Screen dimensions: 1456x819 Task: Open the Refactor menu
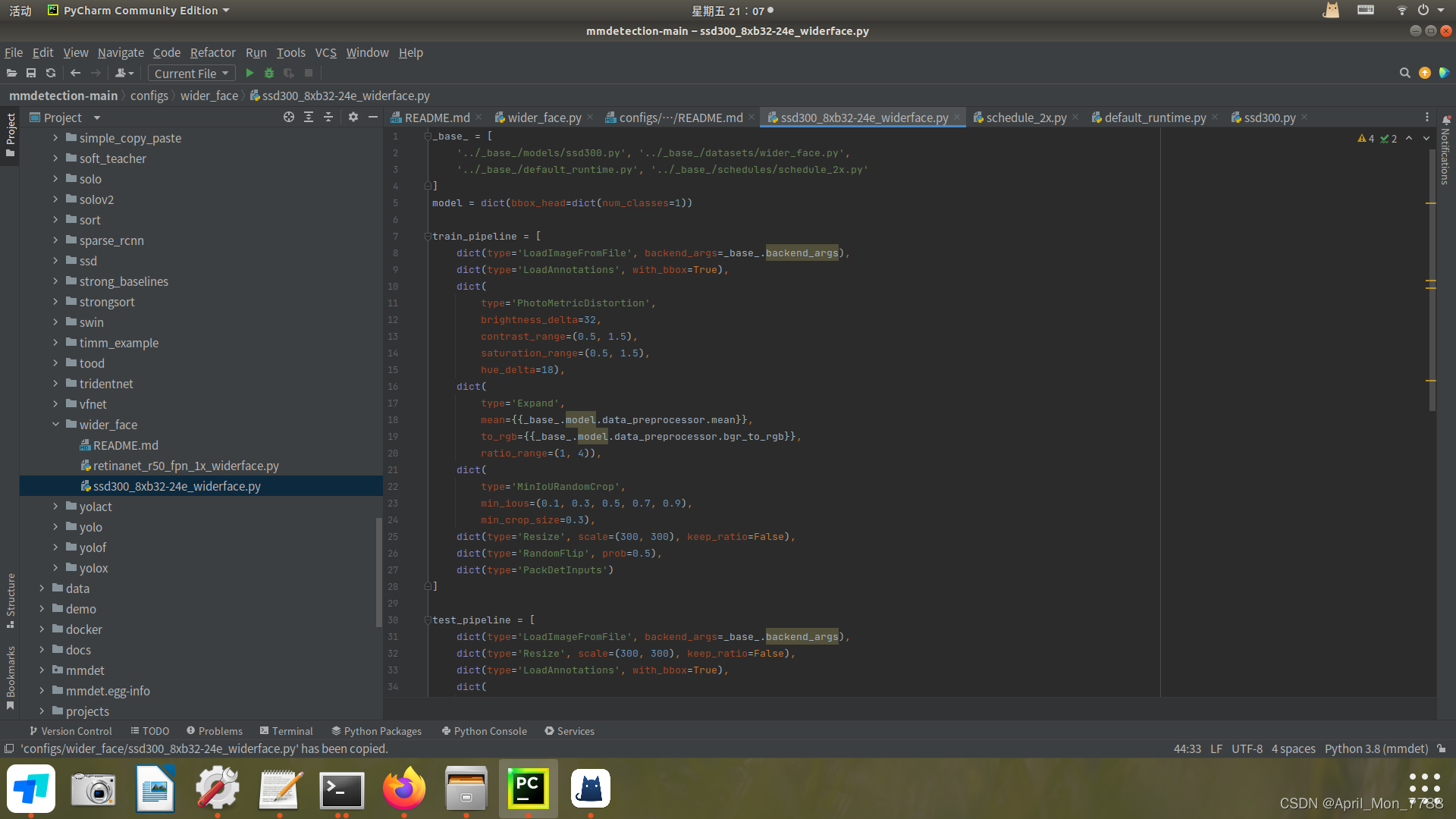pyautogui.click(x=212, y=52)
